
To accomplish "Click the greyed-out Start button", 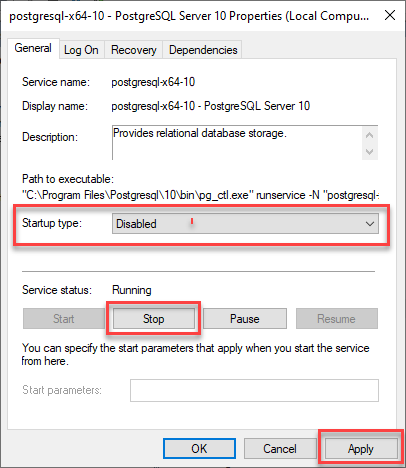I will point(64,319).
